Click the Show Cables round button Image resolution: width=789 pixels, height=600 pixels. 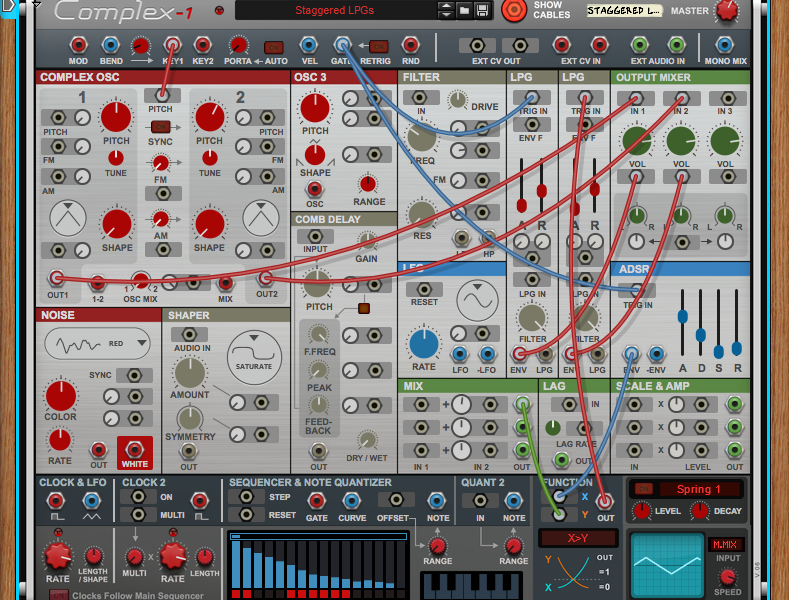coord(514,11)
